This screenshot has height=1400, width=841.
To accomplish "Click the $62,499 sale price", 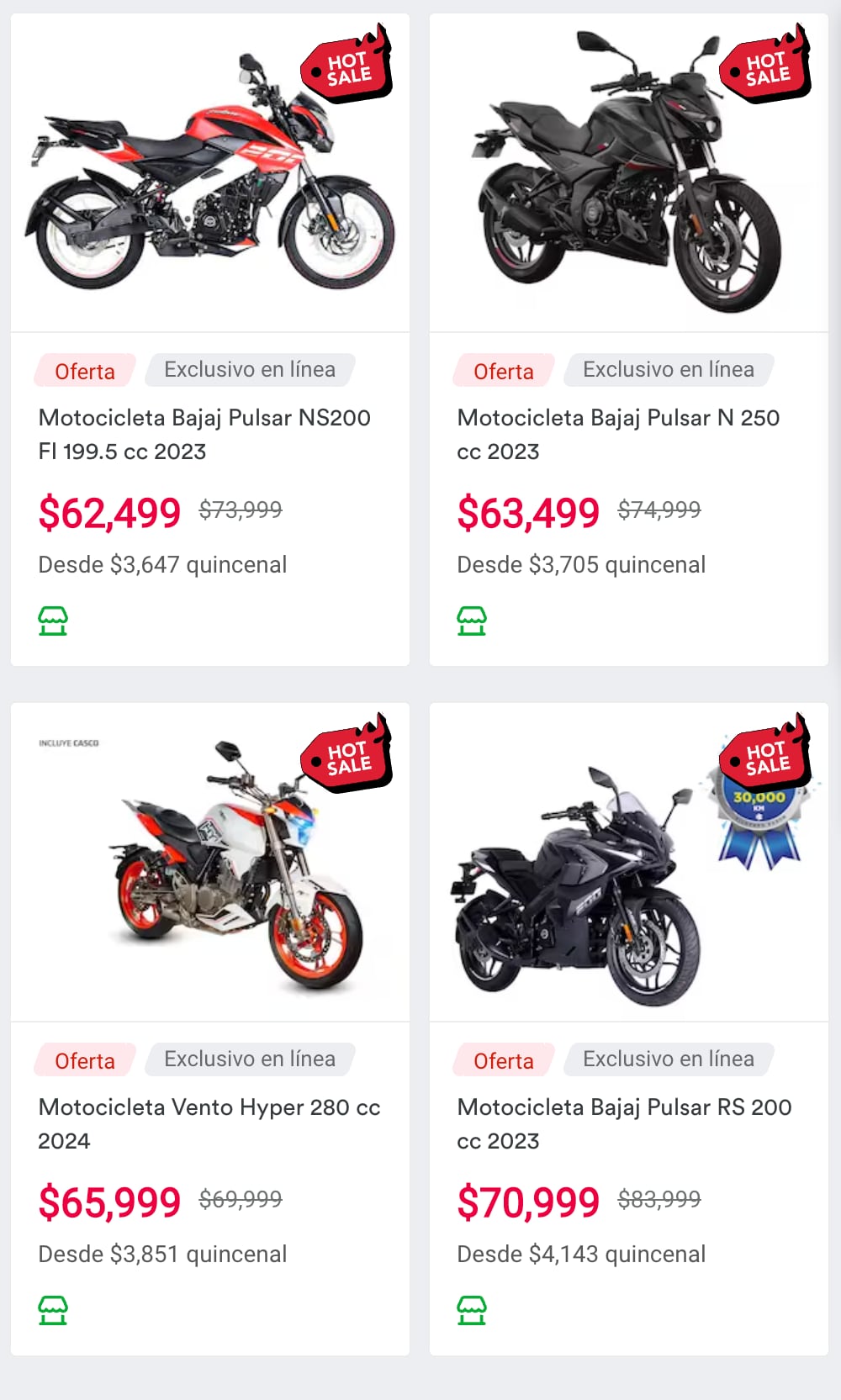I will 109,513.
